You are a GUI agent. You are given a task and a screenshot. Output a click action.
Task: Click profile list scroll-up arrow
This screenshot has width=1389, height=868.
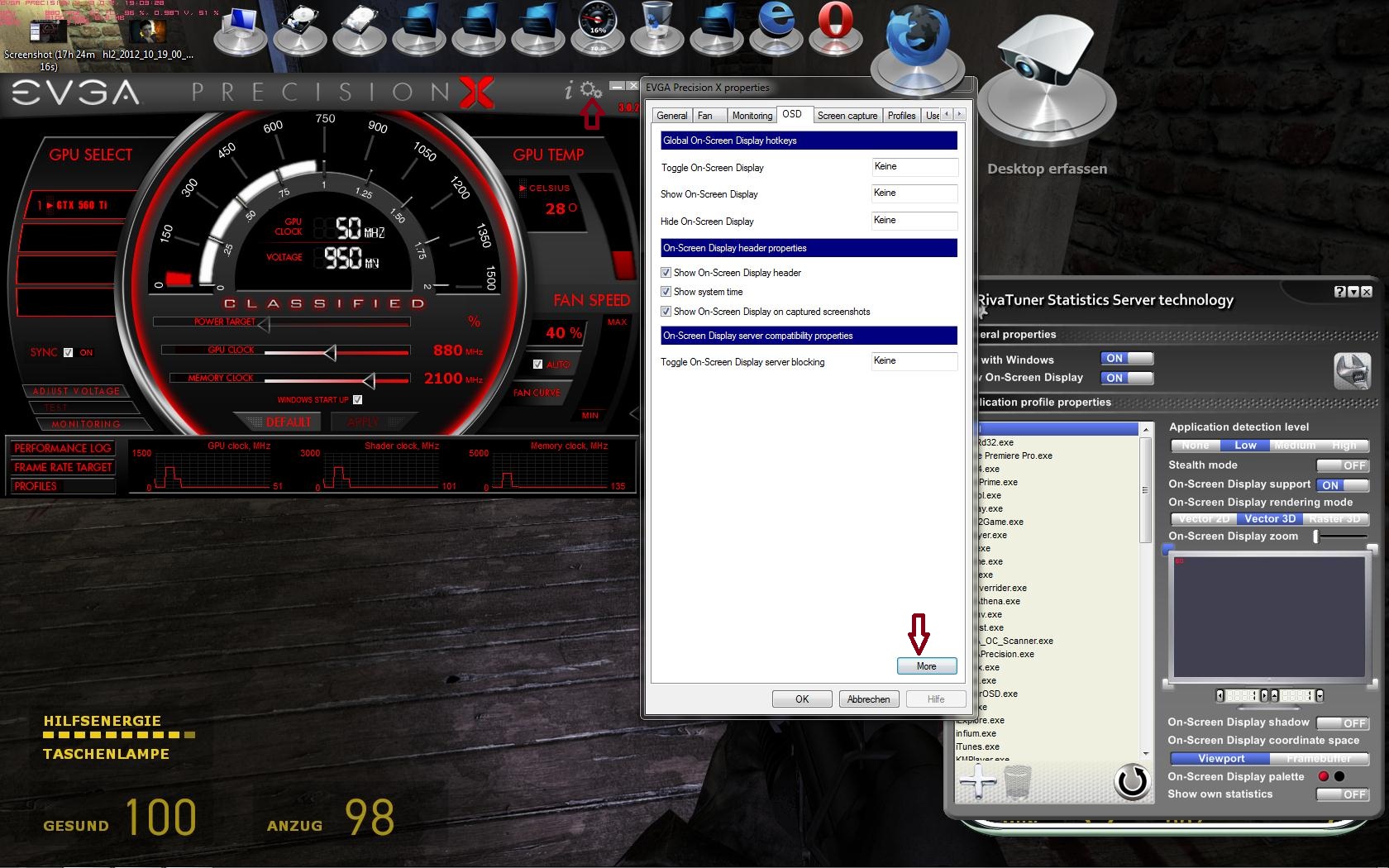1145,430
